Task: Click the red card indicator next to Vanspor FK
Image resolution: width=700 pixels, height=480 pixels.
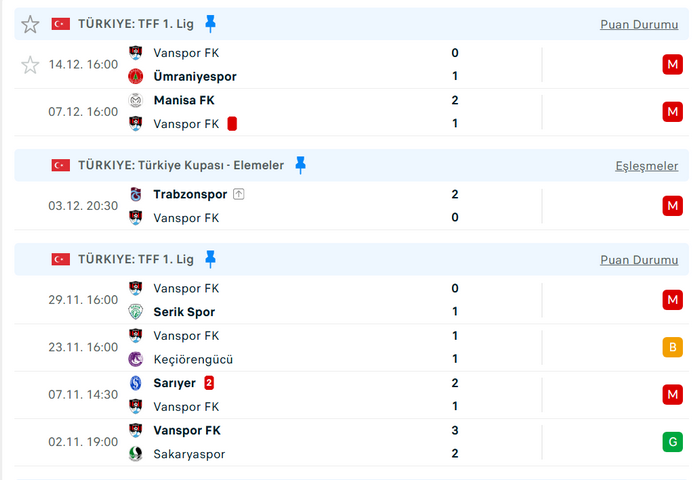Action: click(232, 124)
